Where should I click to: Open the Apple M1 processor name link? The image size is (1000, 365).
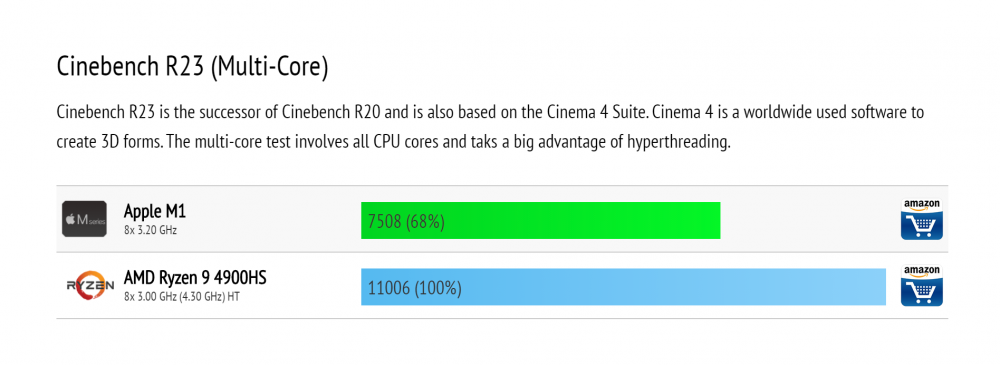tap(155, 211)
